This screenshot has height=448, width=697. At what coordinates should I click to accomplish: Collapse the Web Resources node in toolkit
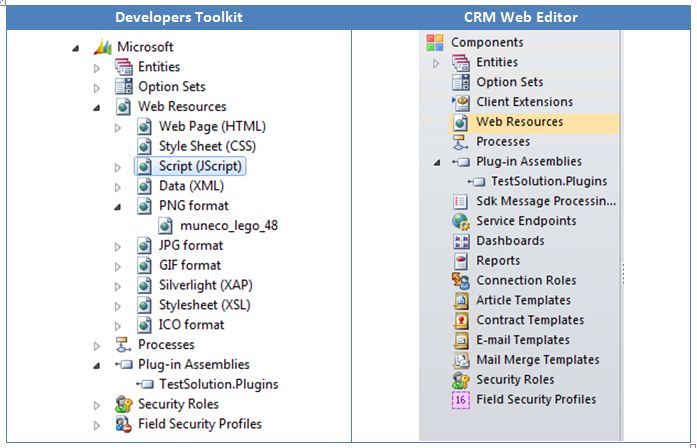(x=97, y=107)
